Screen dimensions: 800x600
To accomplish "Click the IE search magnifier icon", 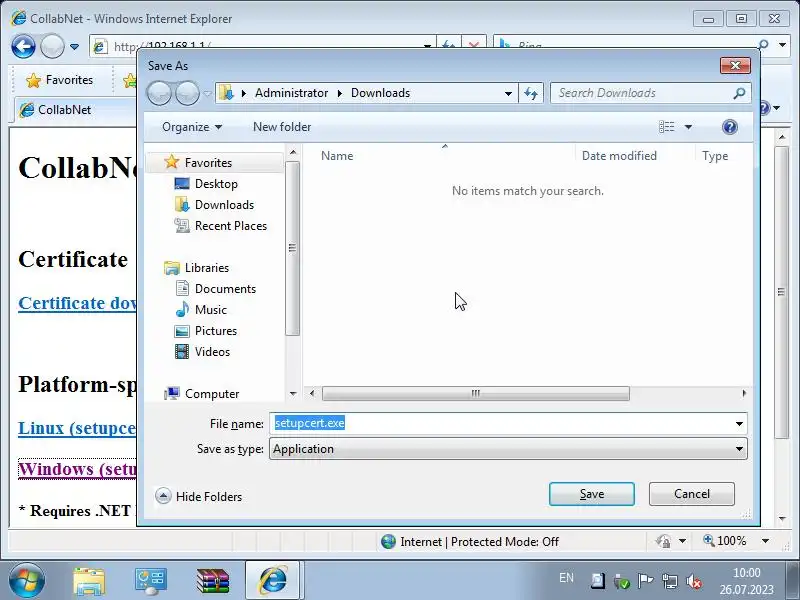I will [x=763, y=45].
